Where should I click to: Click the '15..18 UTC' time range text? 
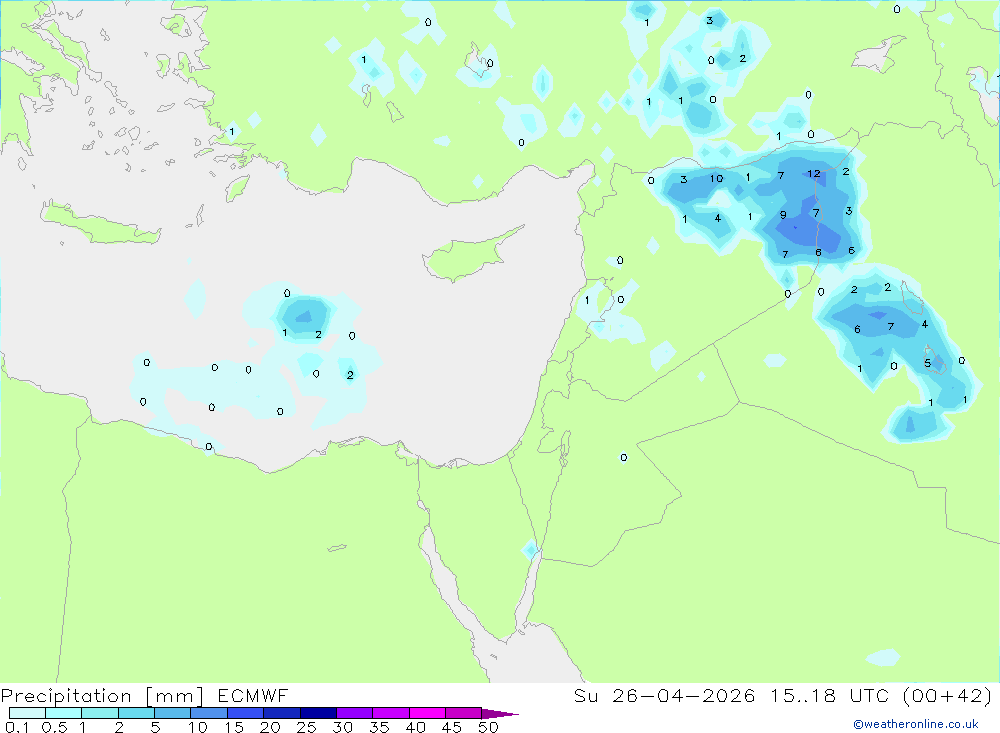point(831,695)
